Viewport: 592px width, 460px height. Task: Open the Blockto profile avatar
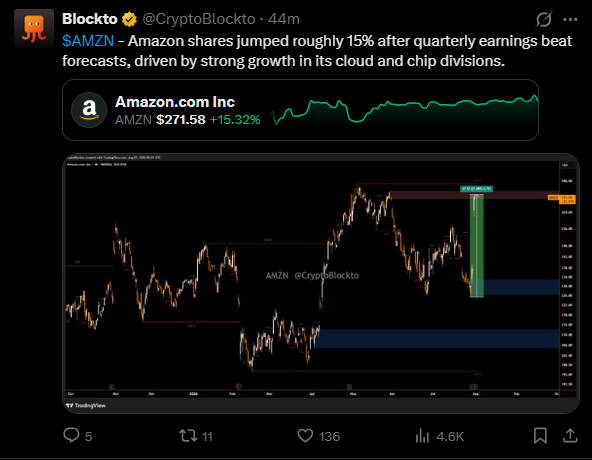34,29
